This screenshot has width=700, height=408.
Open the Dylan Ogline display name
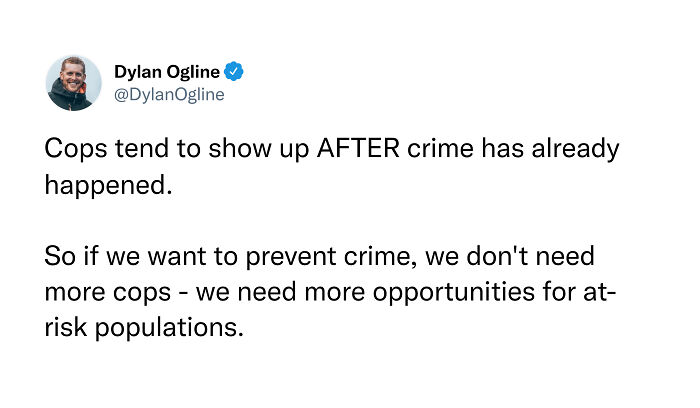coord(167,71)
